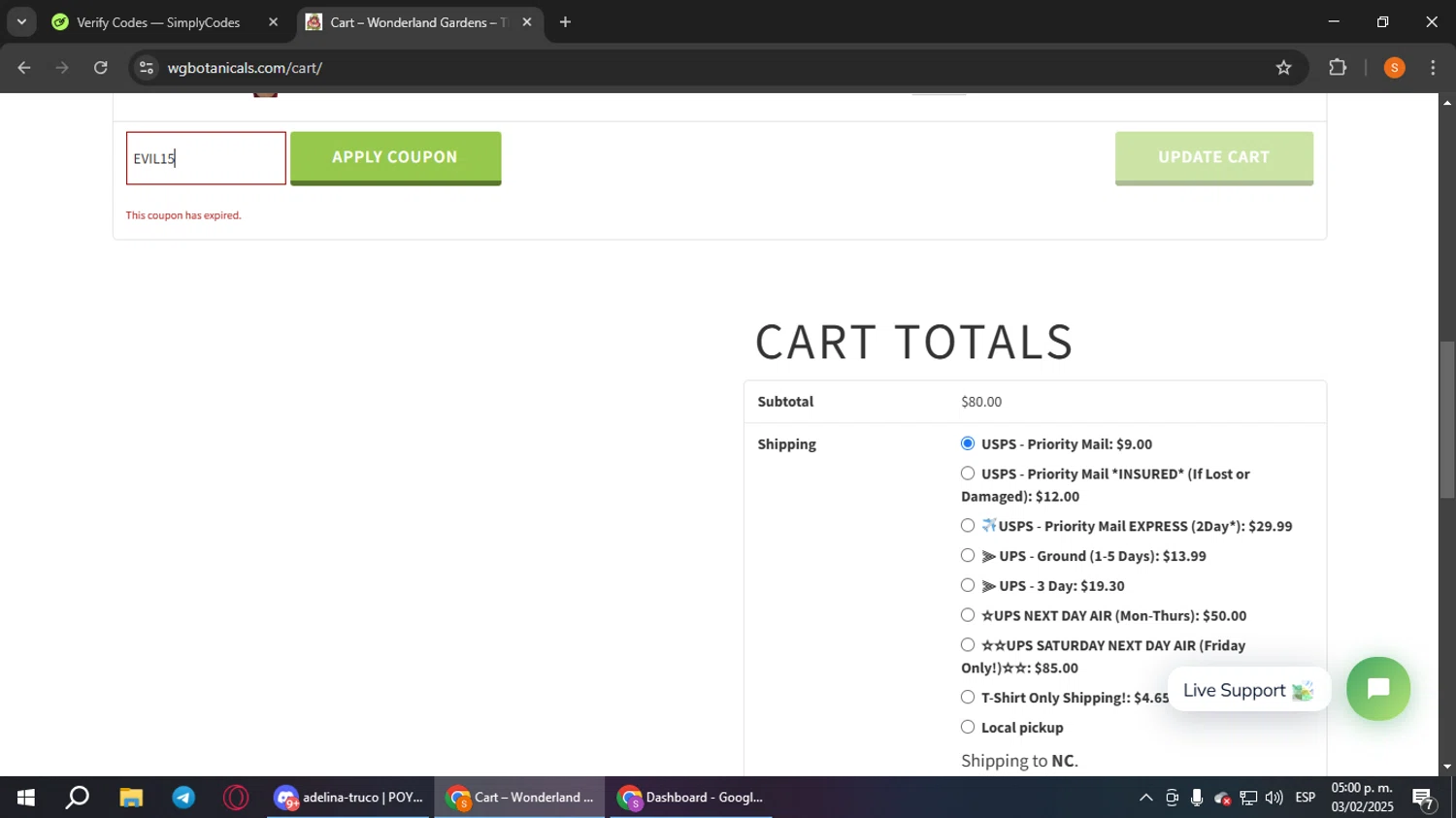Choose the Local pickup option
1456x818 pixels.
pyautogui.click(x=968, y=727)
